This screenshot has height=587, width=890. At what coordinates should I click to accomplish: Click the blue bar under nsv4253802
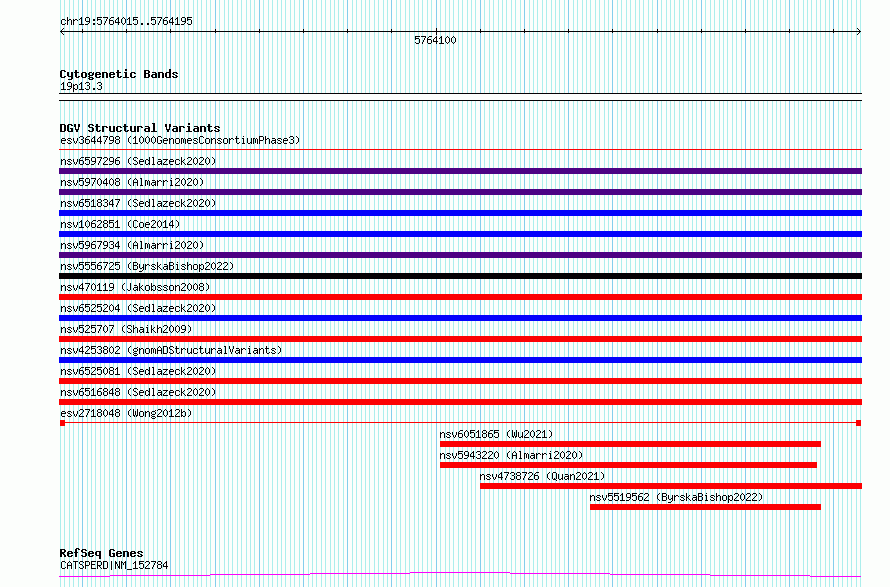(x=460, y=360)
